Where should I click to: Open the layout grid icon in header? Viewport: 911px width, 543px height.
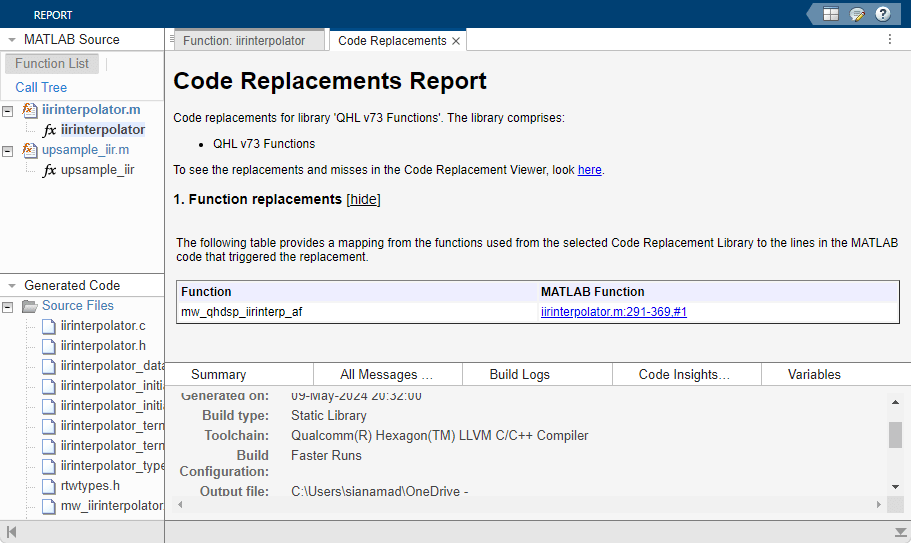831,14
